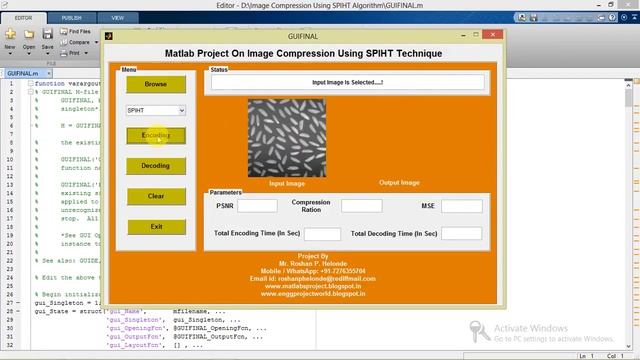Switch to the VIEW ribbon tab
The width and height of the screenshot is (640, 360).
pos(118,18)
